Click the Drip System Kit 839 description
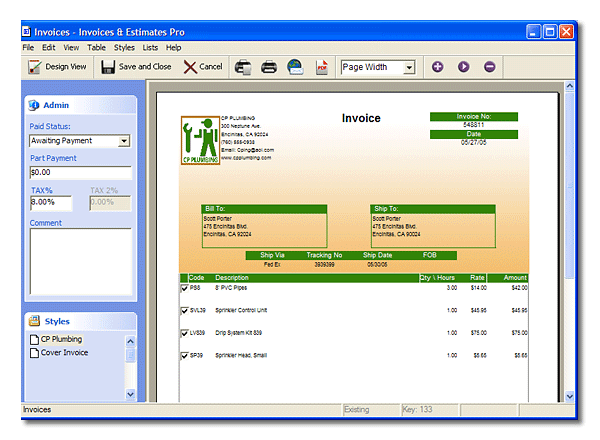 coord(238,333)
